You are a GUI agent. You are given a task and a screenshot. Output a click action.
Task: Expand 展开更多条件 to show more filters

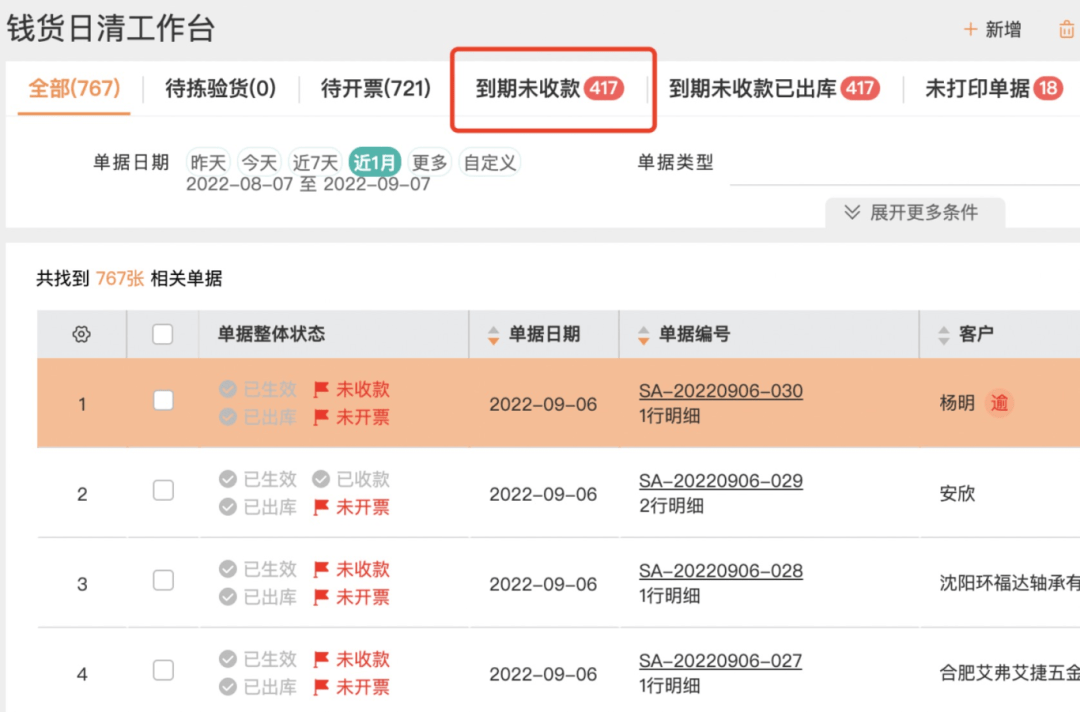tap(914, 212)
